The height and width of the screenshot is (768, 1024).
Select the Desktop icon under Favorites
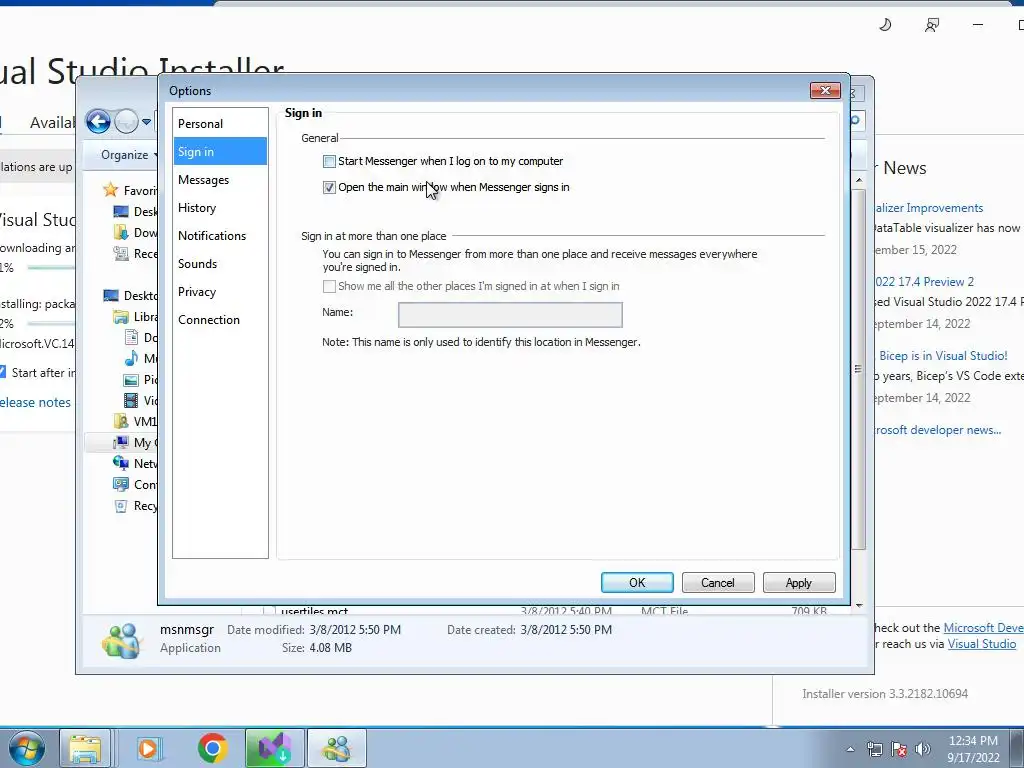click(x=121, y=212)
